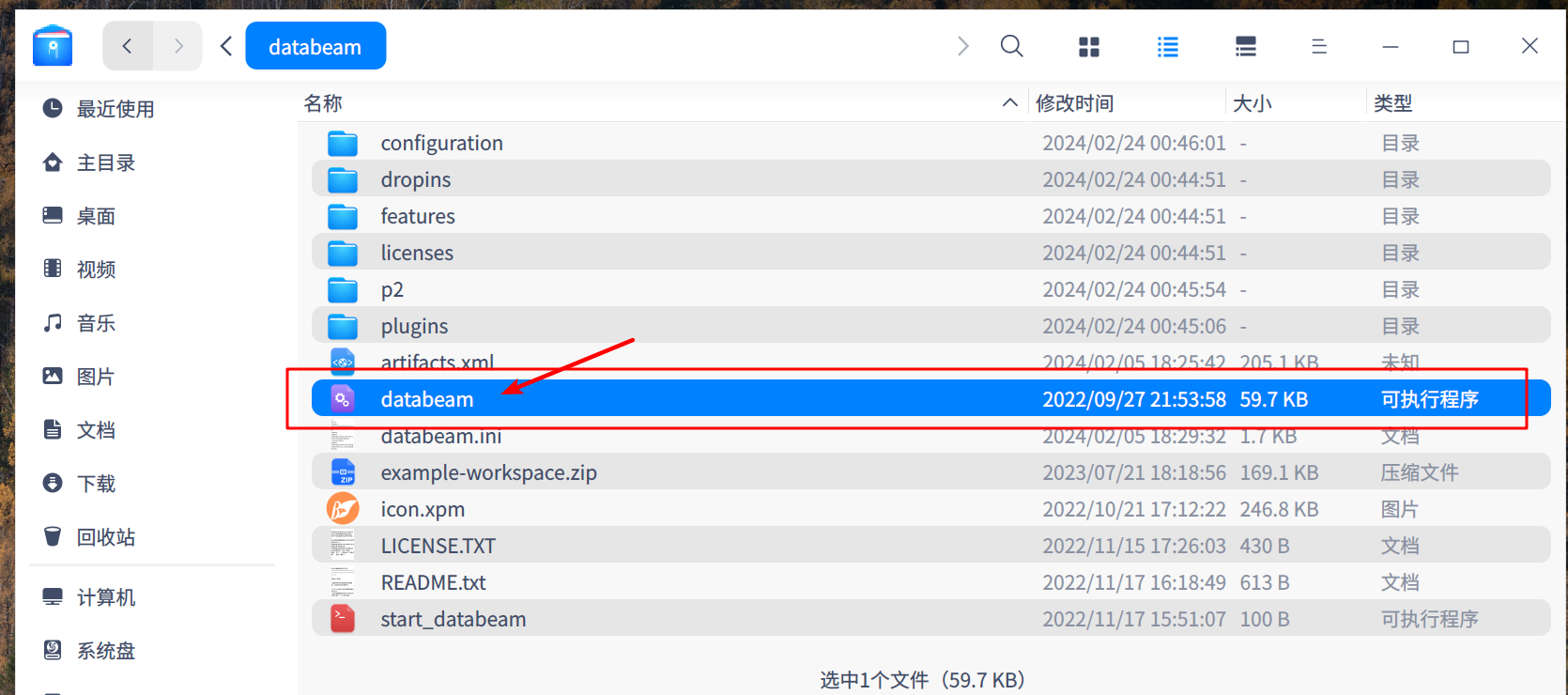Select icon.xpm image file
Viewport: 1568px width, 695px height.
pyautogui.click(x=423, y=509)
